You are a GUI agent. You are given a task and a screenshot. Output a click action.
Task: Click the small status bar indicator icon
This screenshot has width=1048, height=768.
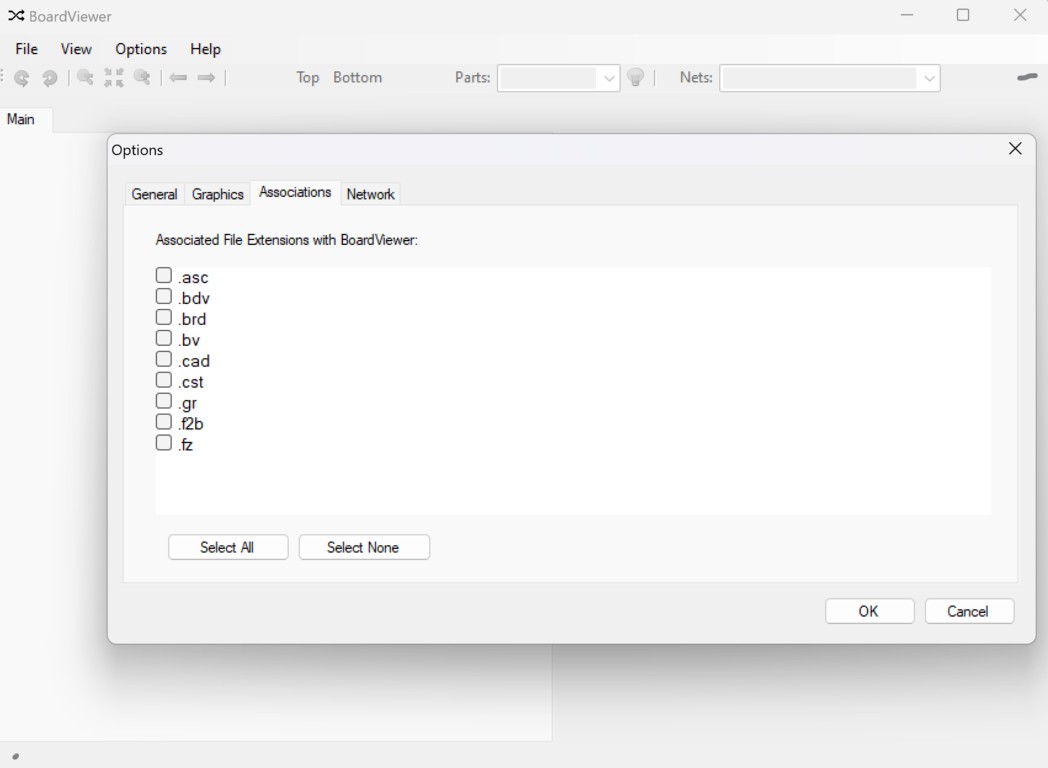[x=15, y=757]
